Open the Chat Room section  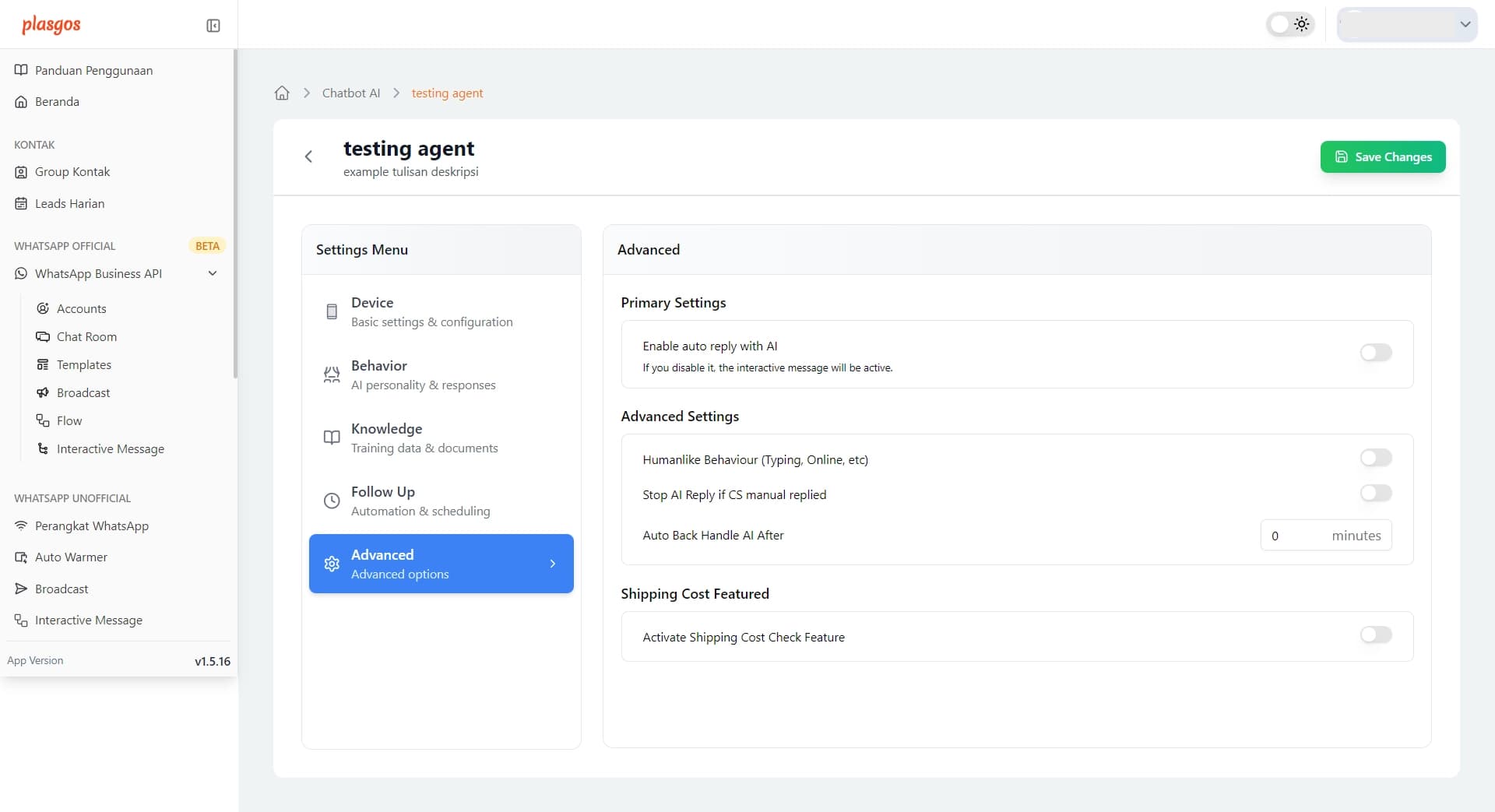tap(86, 336)
